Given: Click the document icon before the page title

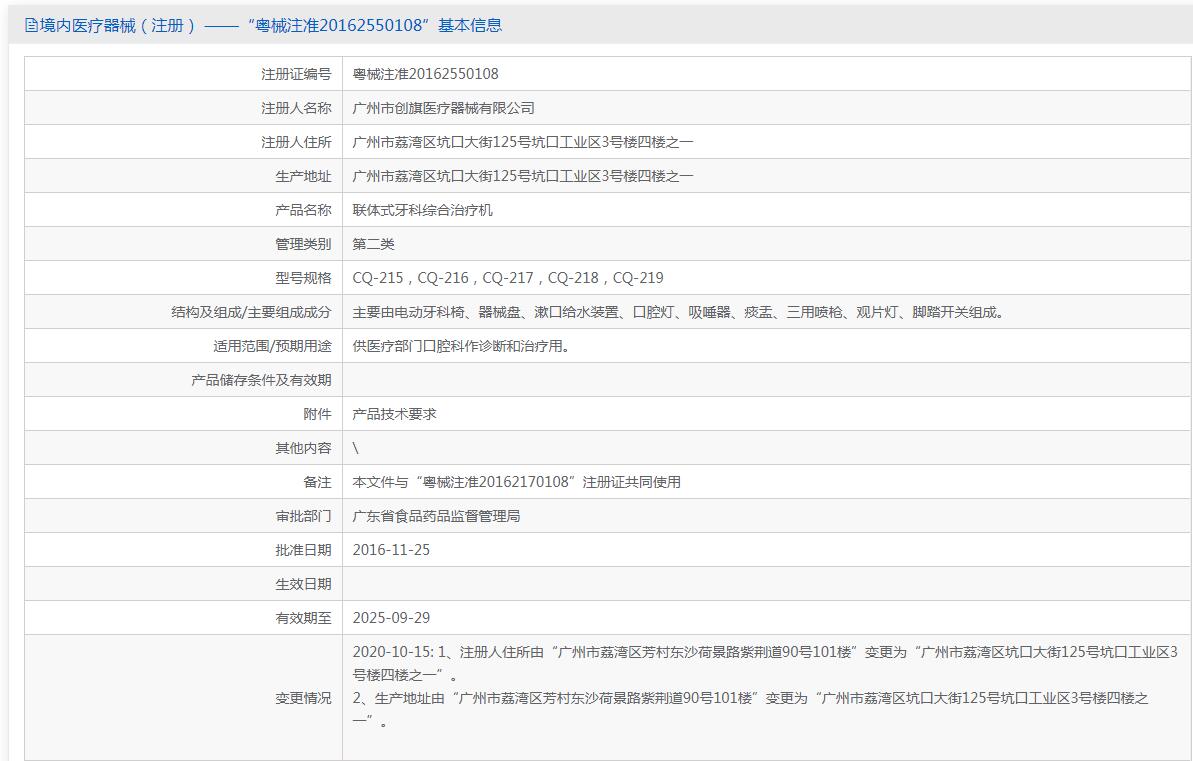Looking at the screenshot, I should pyautogui.click(x=31, y=26).
